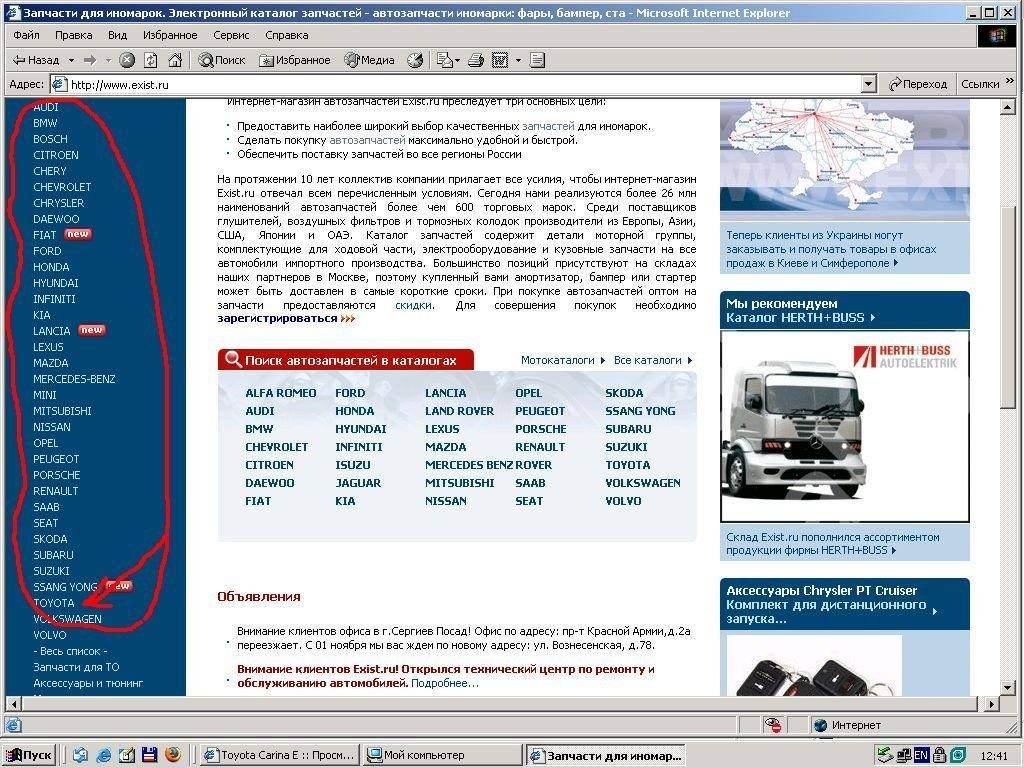The height and width of the screenshot is (768, 1024).
Task: Click the Stop loading icon in toolbar
Action: [x=127, y=60]
